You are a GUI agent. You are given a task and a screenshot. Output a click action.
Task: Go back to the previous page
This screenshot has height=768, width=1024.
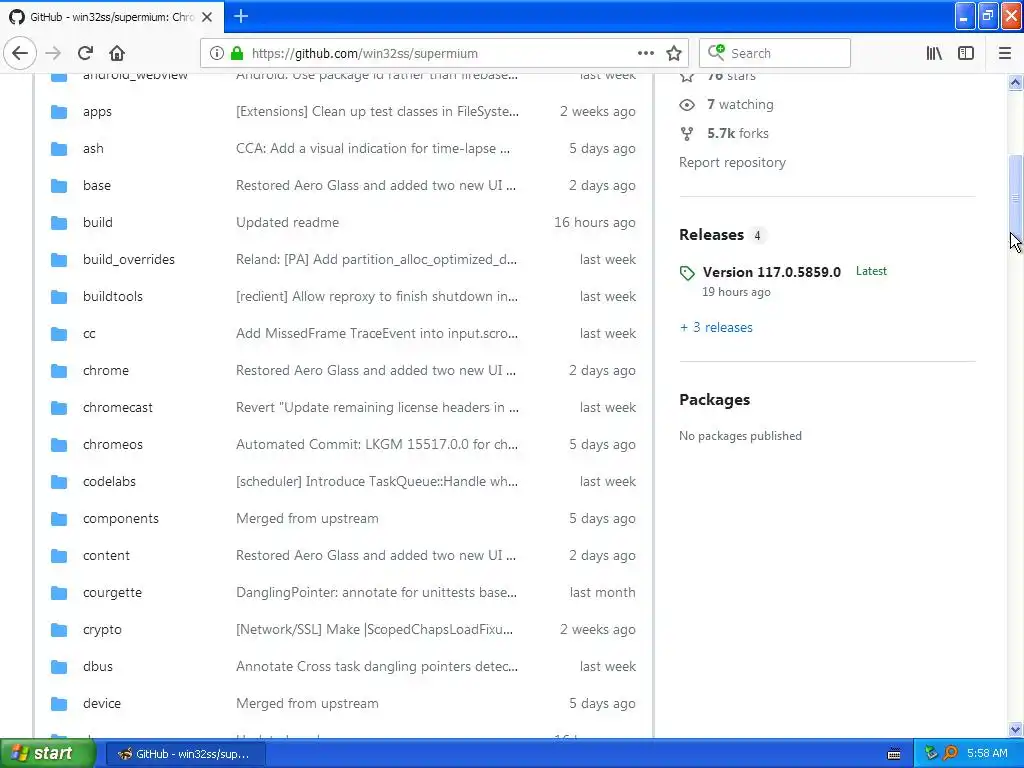(20, 53)
